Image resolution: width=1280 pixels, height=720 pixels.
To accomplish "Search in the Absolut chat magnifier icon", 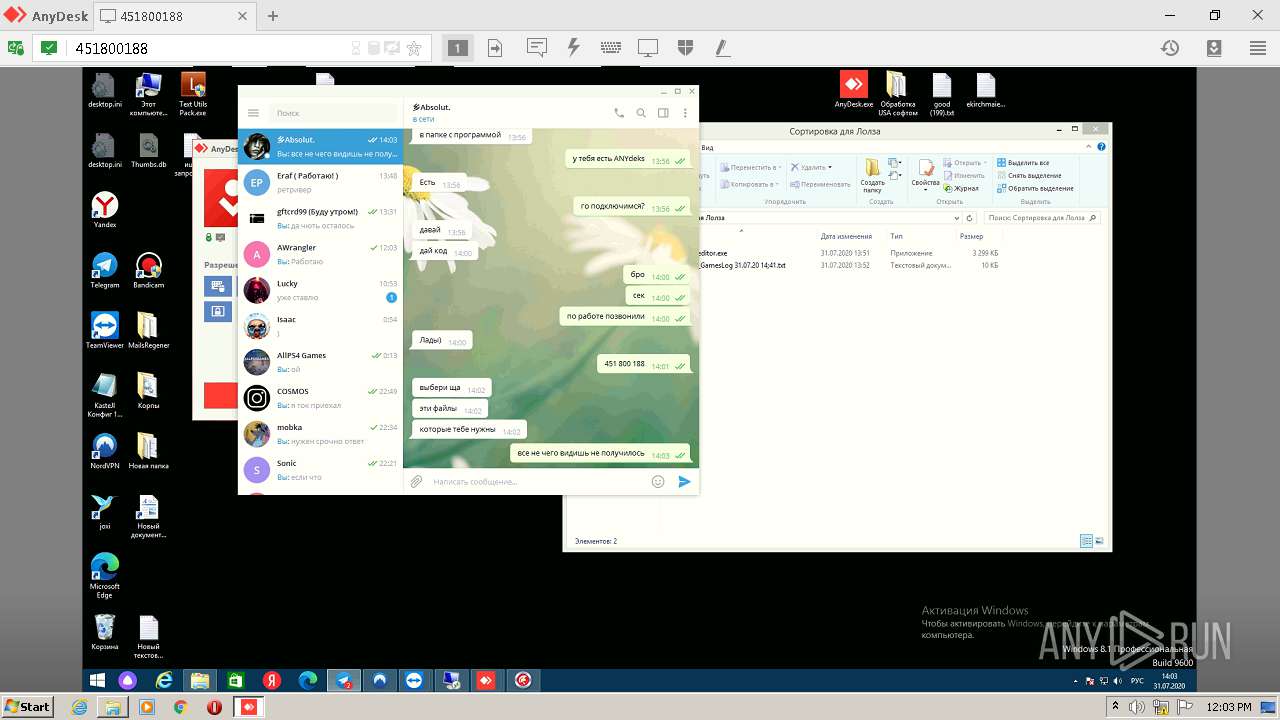I will click(x=641, y=113).
